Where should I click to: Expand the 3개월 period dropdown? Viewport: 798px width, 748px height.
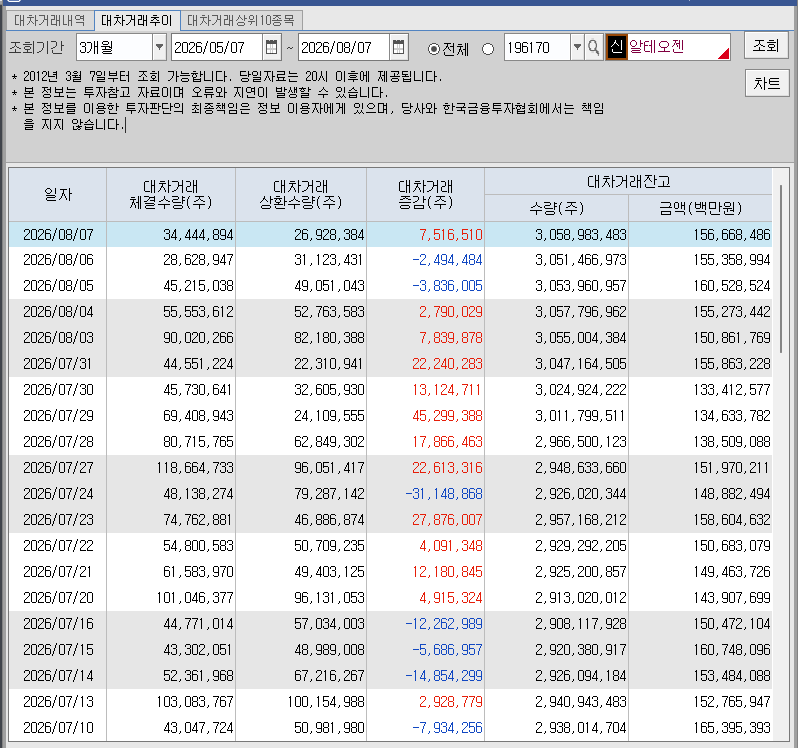pos(159,47)
